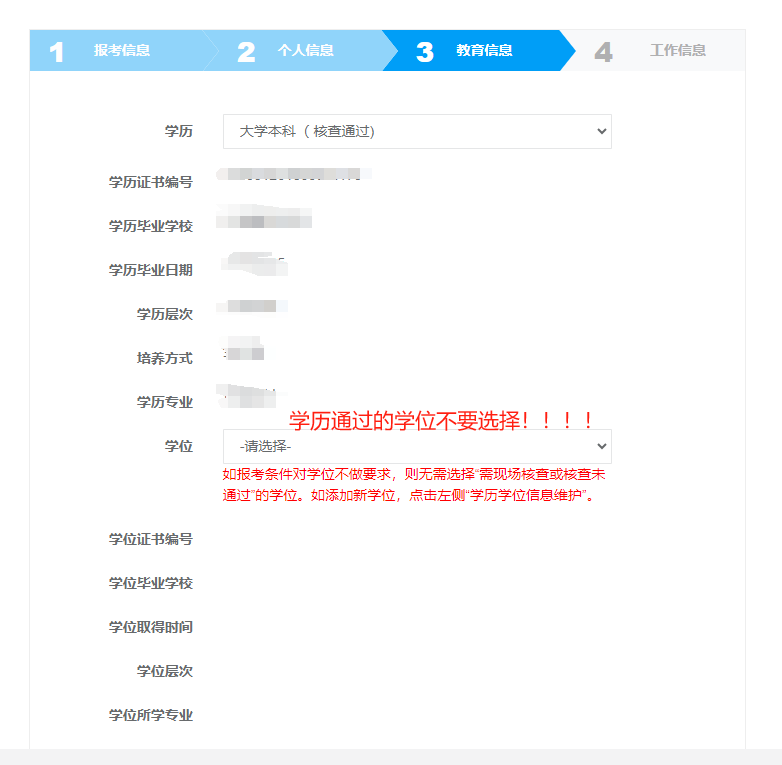Click the 学位证书编号 label
Image resolution: width=782 pixels, height=765 pixels.
click(151, 539)
